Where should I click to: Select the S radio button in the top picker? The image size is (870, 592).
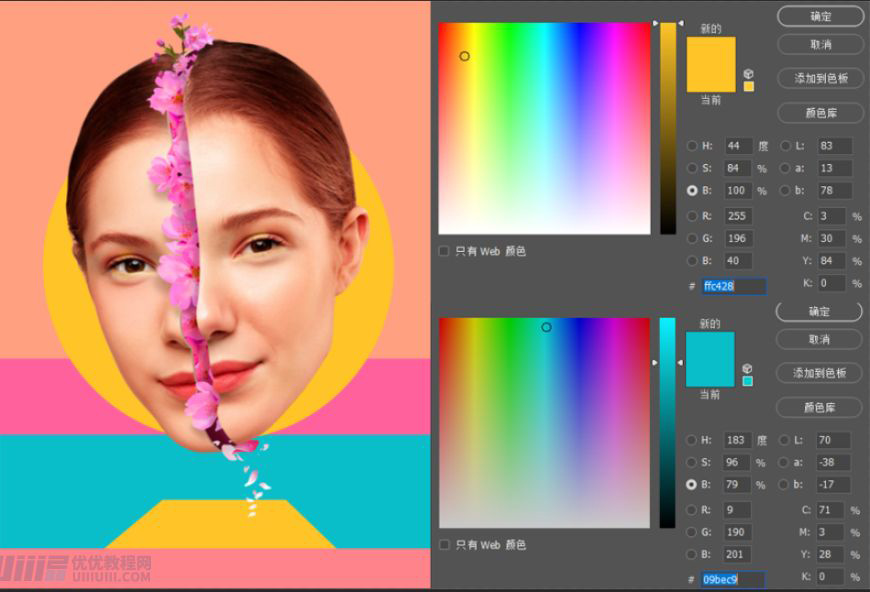point(691,169)
